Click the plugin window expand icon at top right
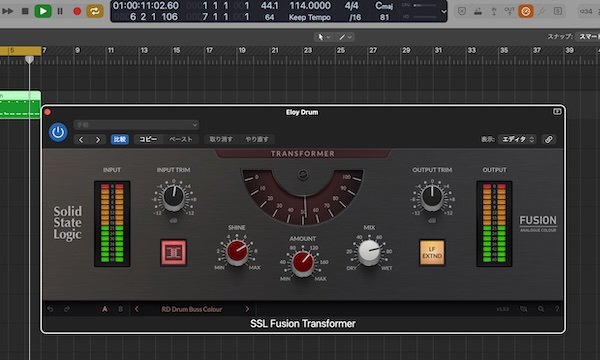This screenshot has width=600, height=360. (557, 112)
